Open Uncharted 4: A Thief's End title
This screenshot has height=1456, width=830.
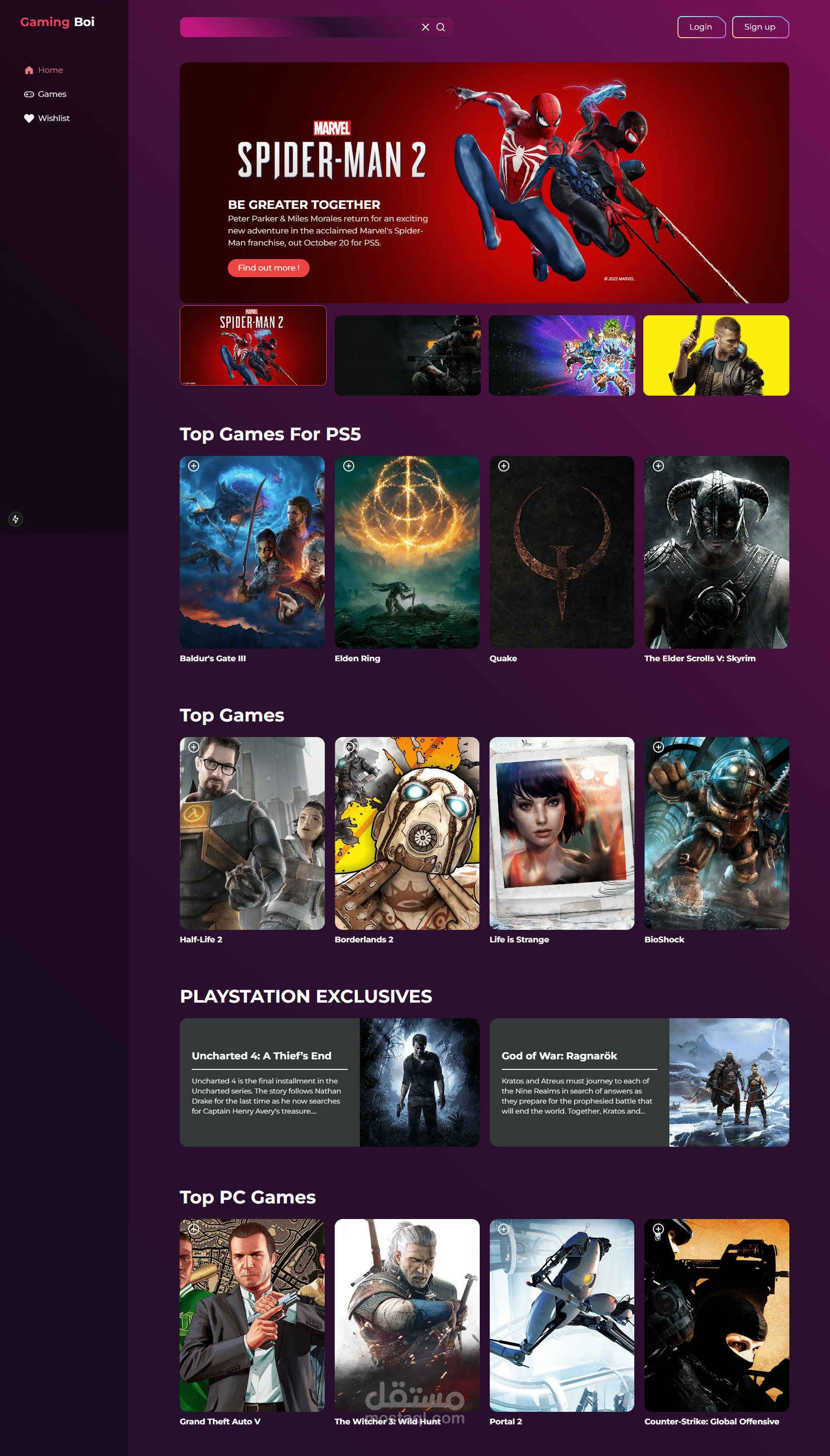click(261, 1056)
